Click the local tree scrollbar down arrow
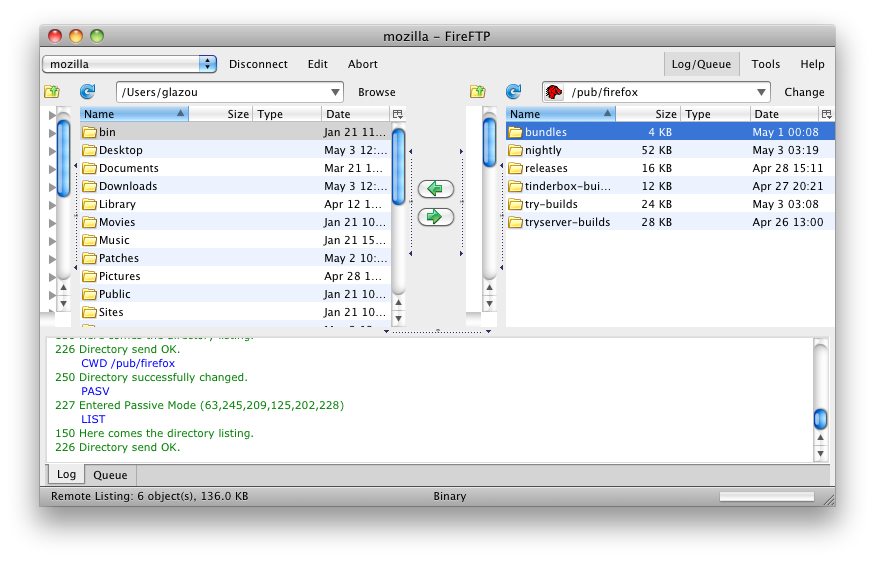Viewport: 875px width, 561px height. [64, 304]
